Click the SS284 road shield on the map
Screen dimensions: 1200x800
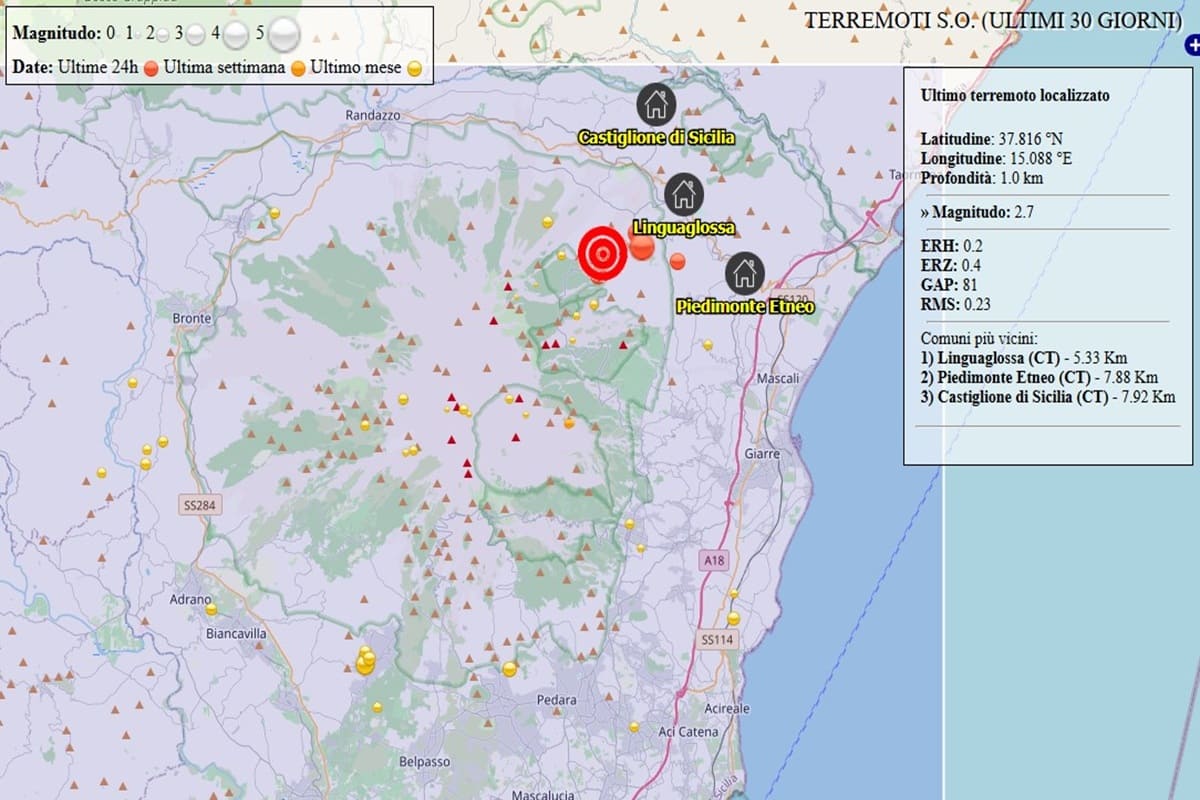(201, 506)
